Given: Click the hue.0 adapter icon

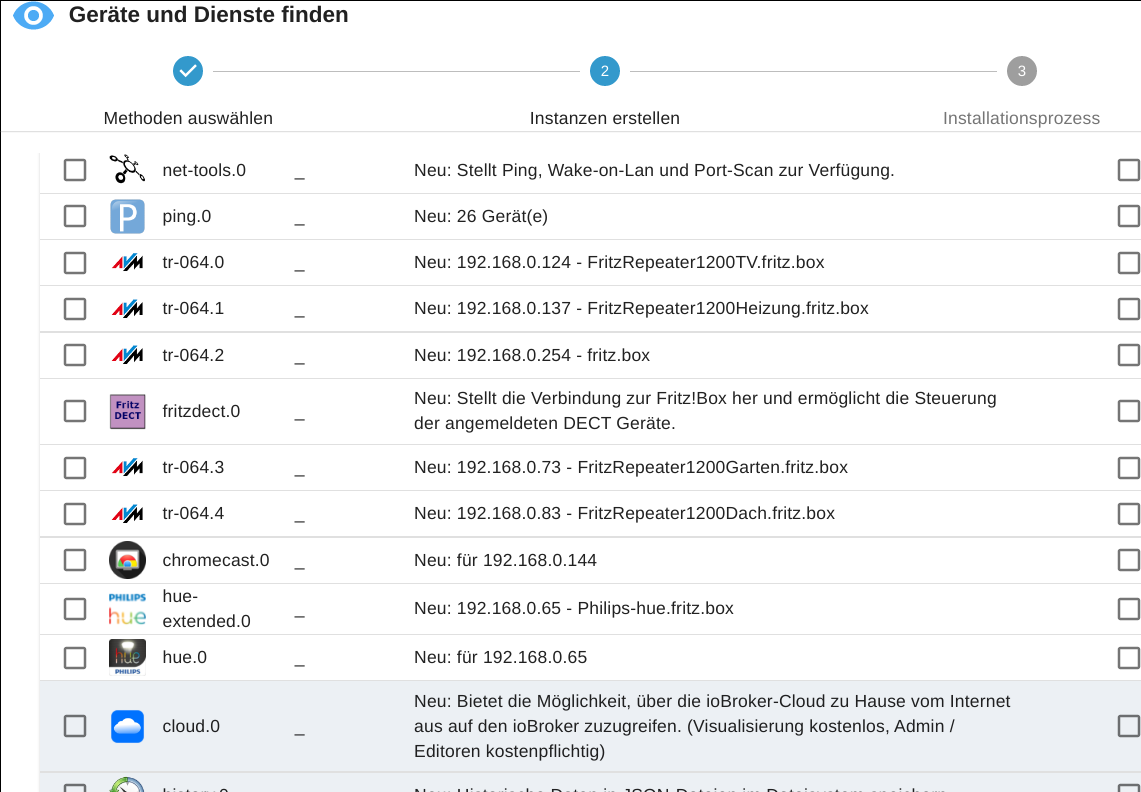Looking at the screenshot, I should tap(127, 657).
